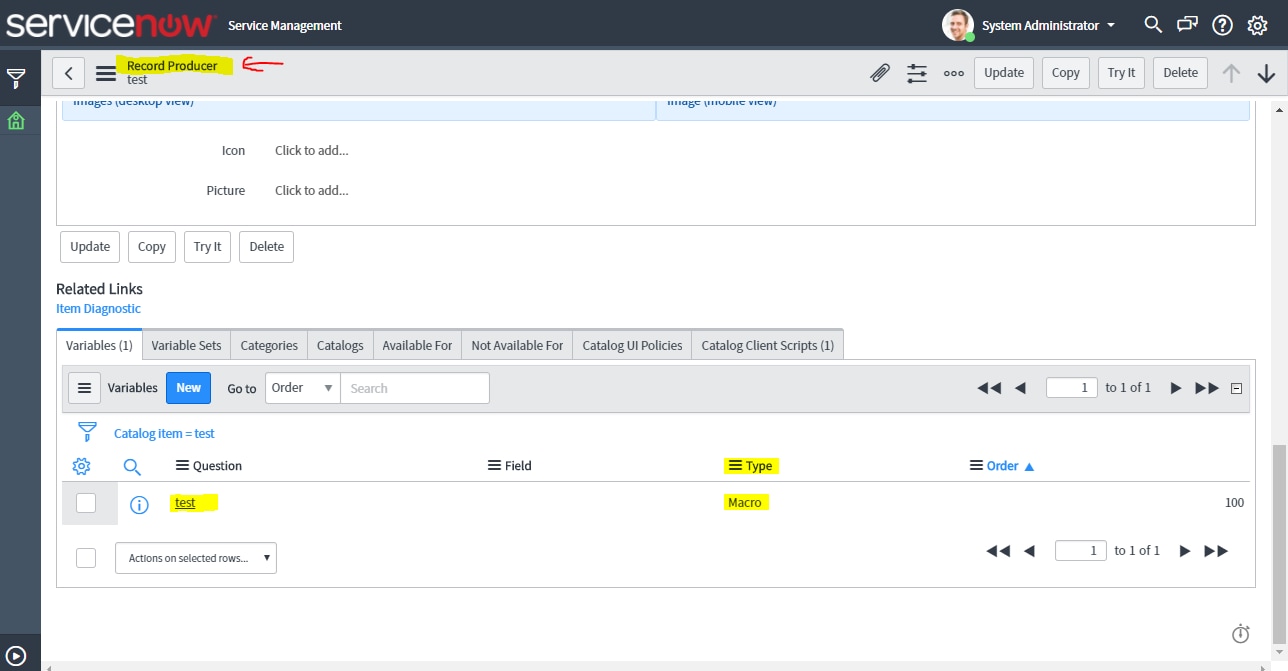Open the Type column menu
The image size is (1288, 671).
click(735, 466)
